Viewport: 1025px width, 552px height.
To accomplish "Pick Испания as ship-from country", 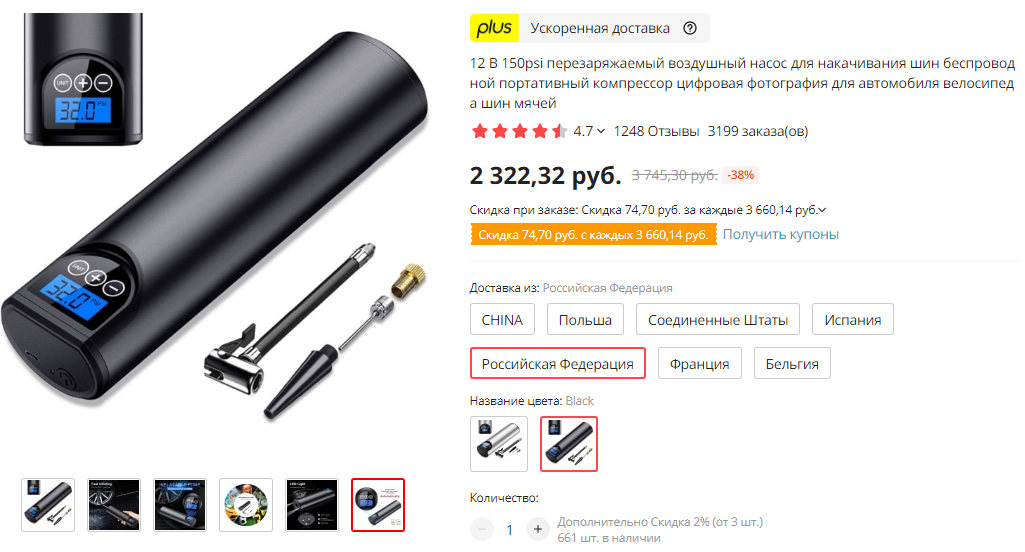I will [852, 320].
